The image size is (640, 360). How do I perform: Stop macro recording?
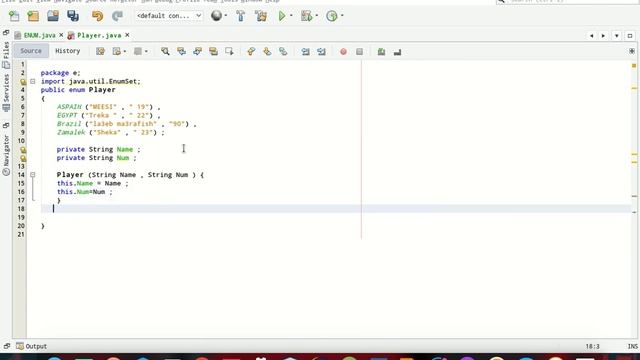359,51
